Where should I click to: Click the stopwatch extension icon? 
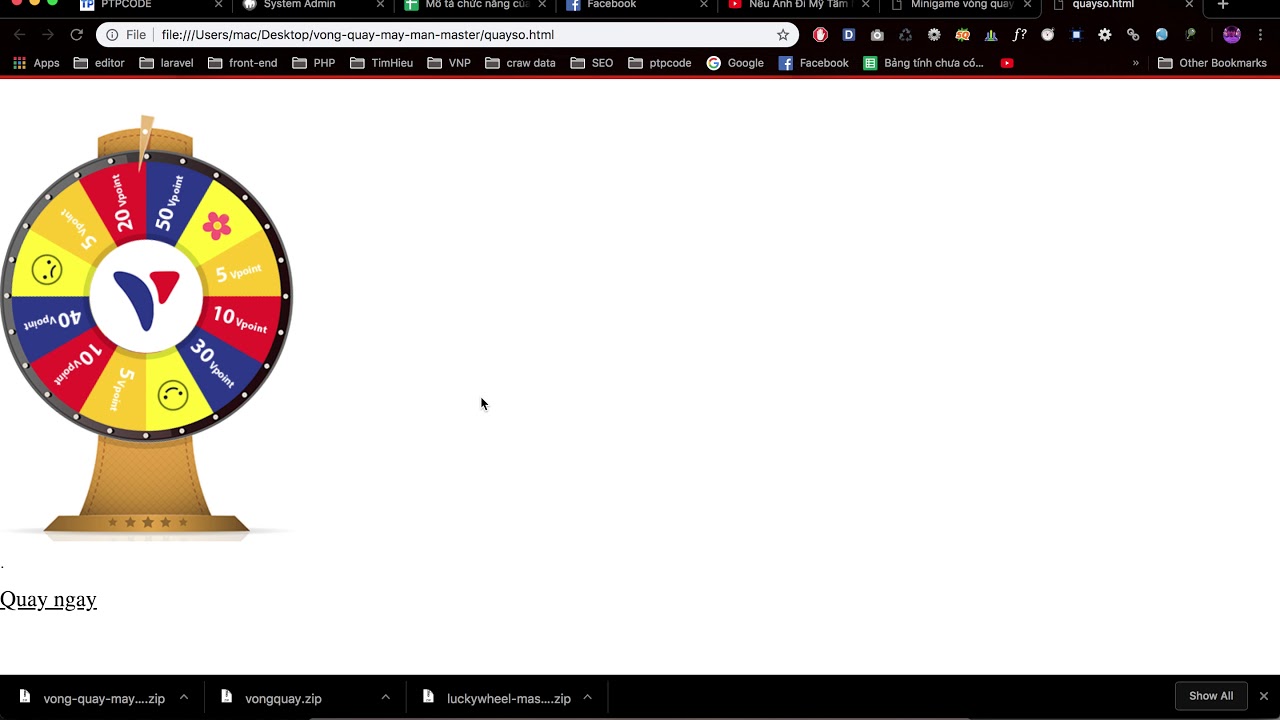(1047, 35)
